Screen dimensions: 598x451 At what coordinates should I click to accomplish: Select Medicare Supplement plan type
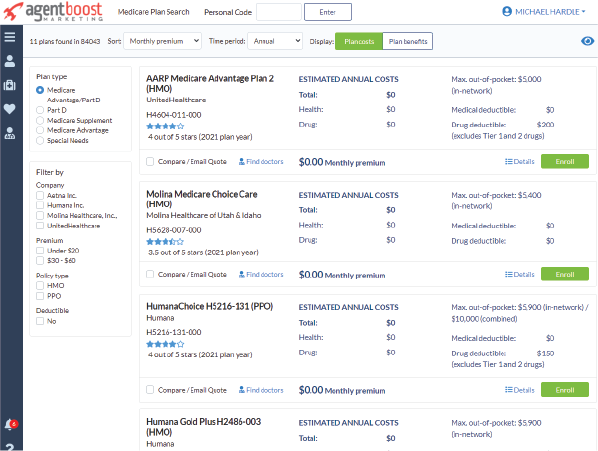[40, 120]
